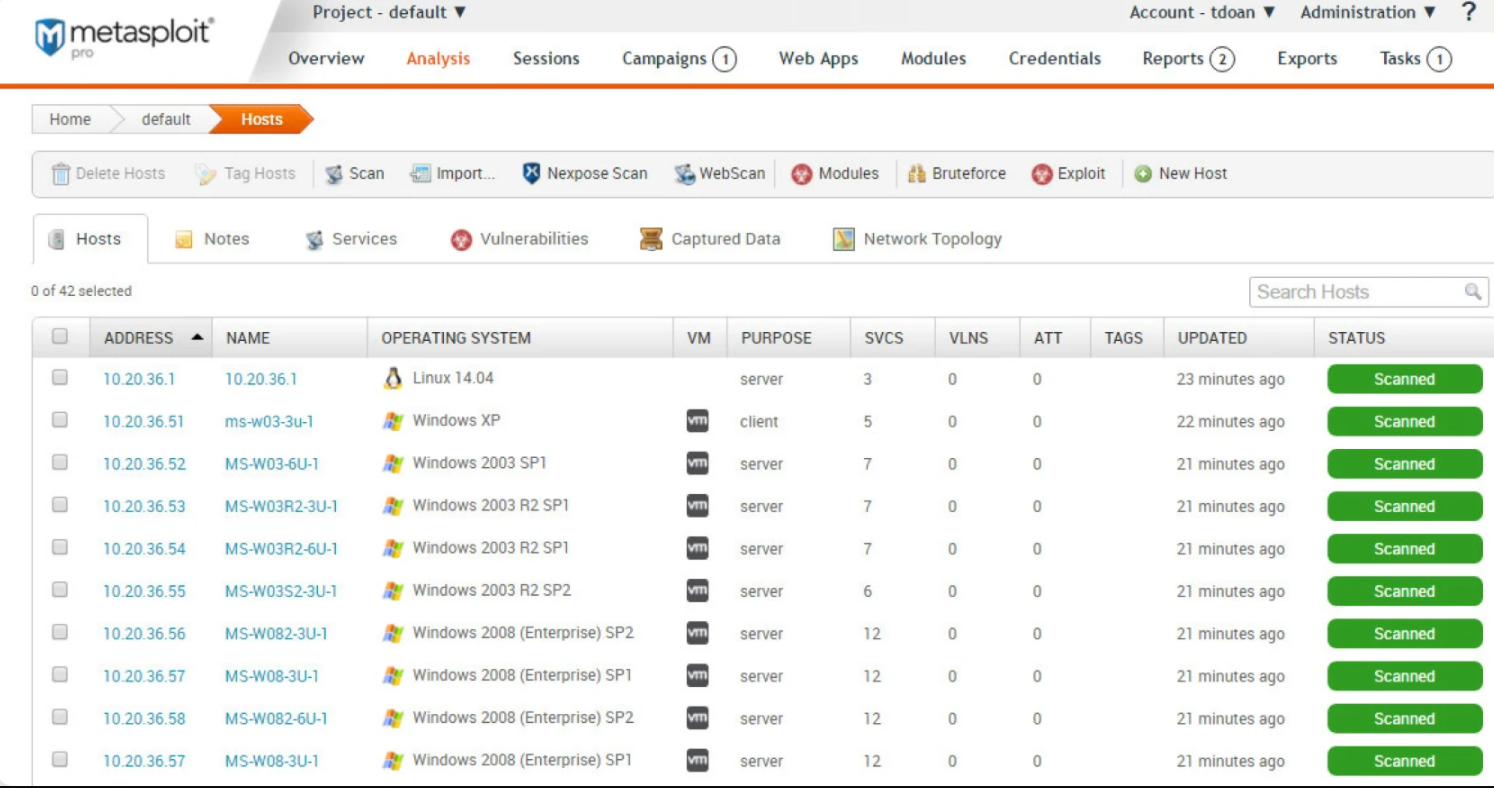Click the Delete Hosts trash icon

(x=61, y=173)
